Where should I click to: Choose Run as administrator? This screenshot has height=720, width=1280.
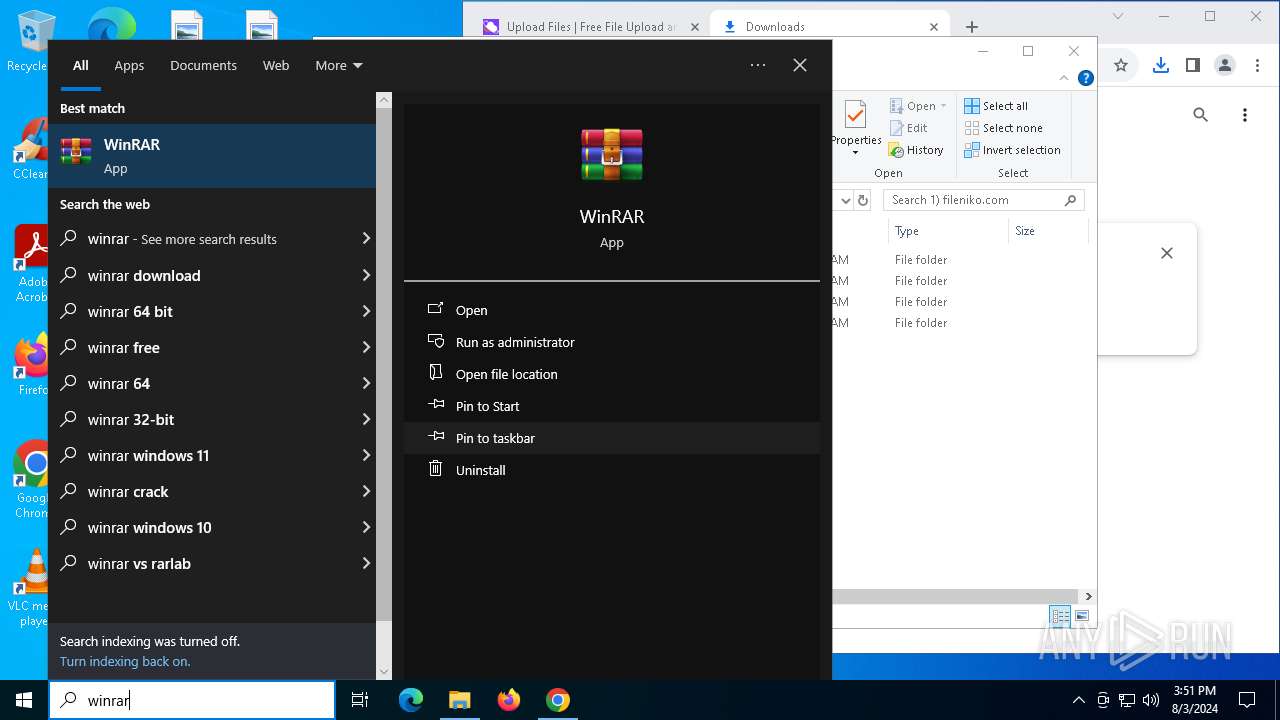click(612, 342)
